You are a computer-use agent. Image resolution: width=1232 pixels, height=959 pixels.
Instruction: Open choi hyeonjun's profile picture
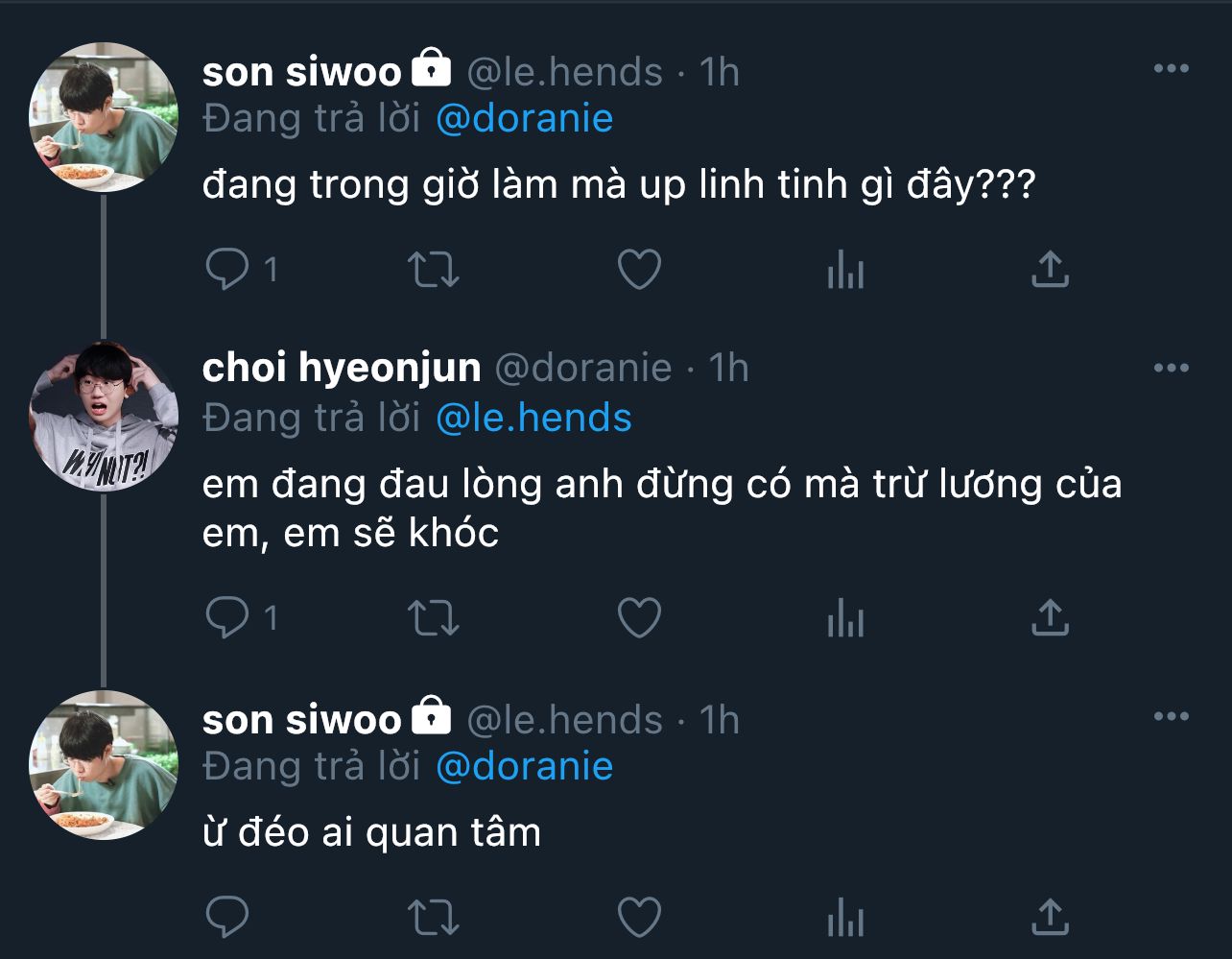104,417
